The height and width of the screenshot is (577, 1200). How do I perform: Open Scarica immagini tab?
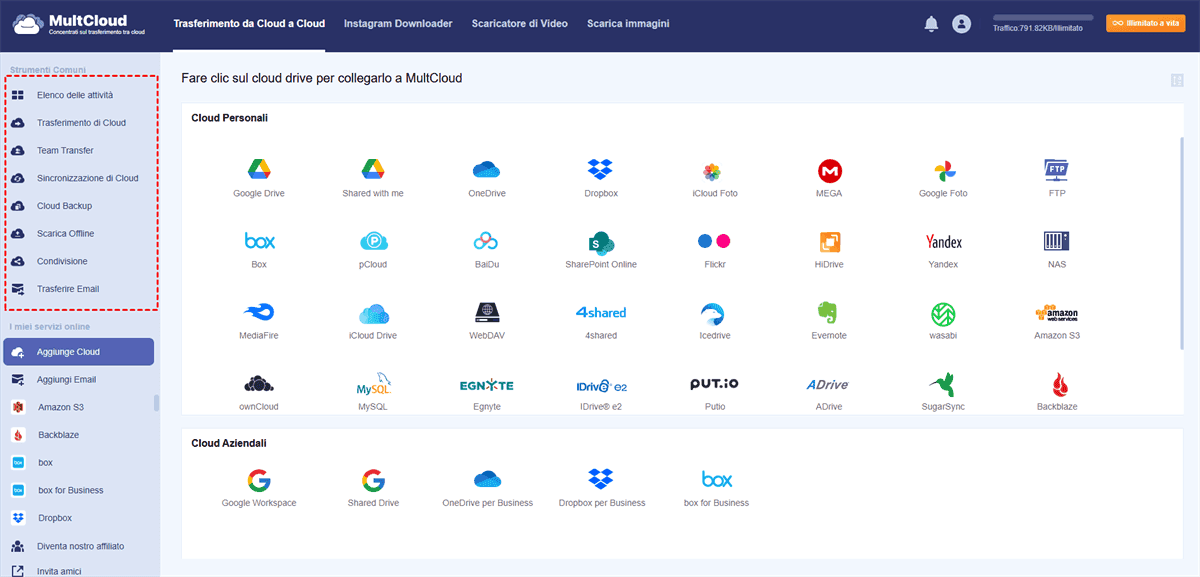coord(628,23)
